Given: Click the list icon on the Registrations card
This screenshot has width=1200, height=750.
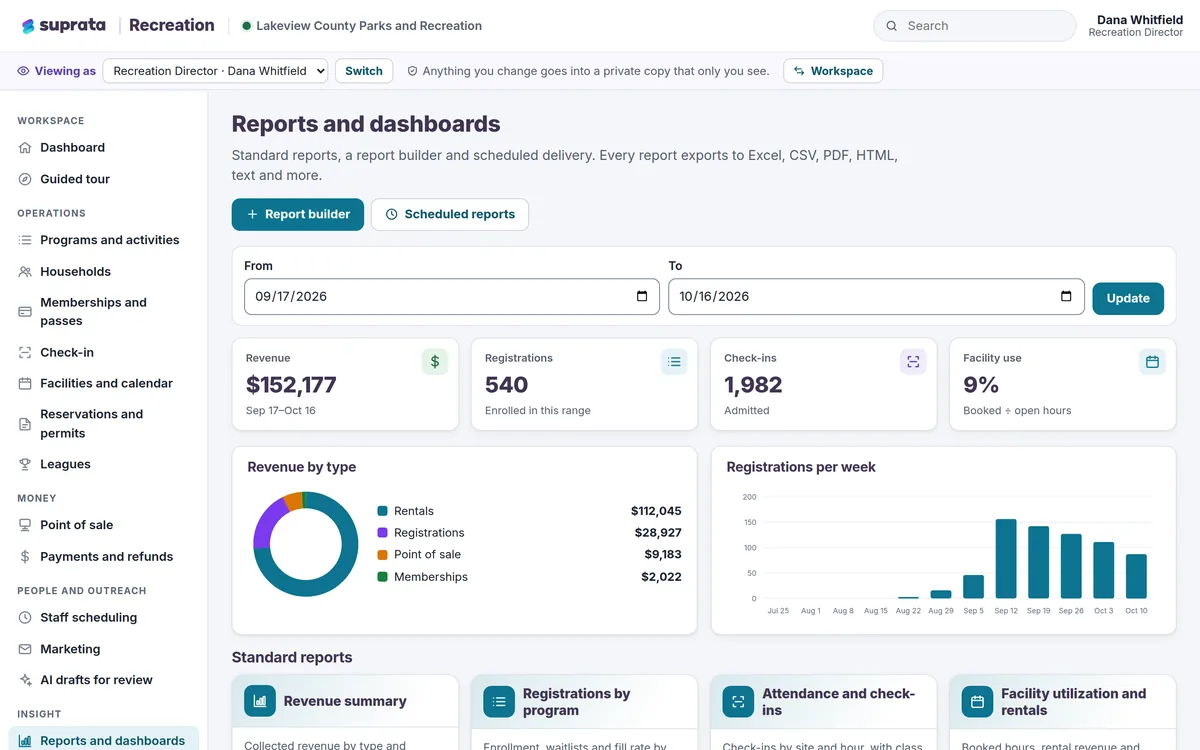Looking at the screenshot, I should [x=674, y=362].
